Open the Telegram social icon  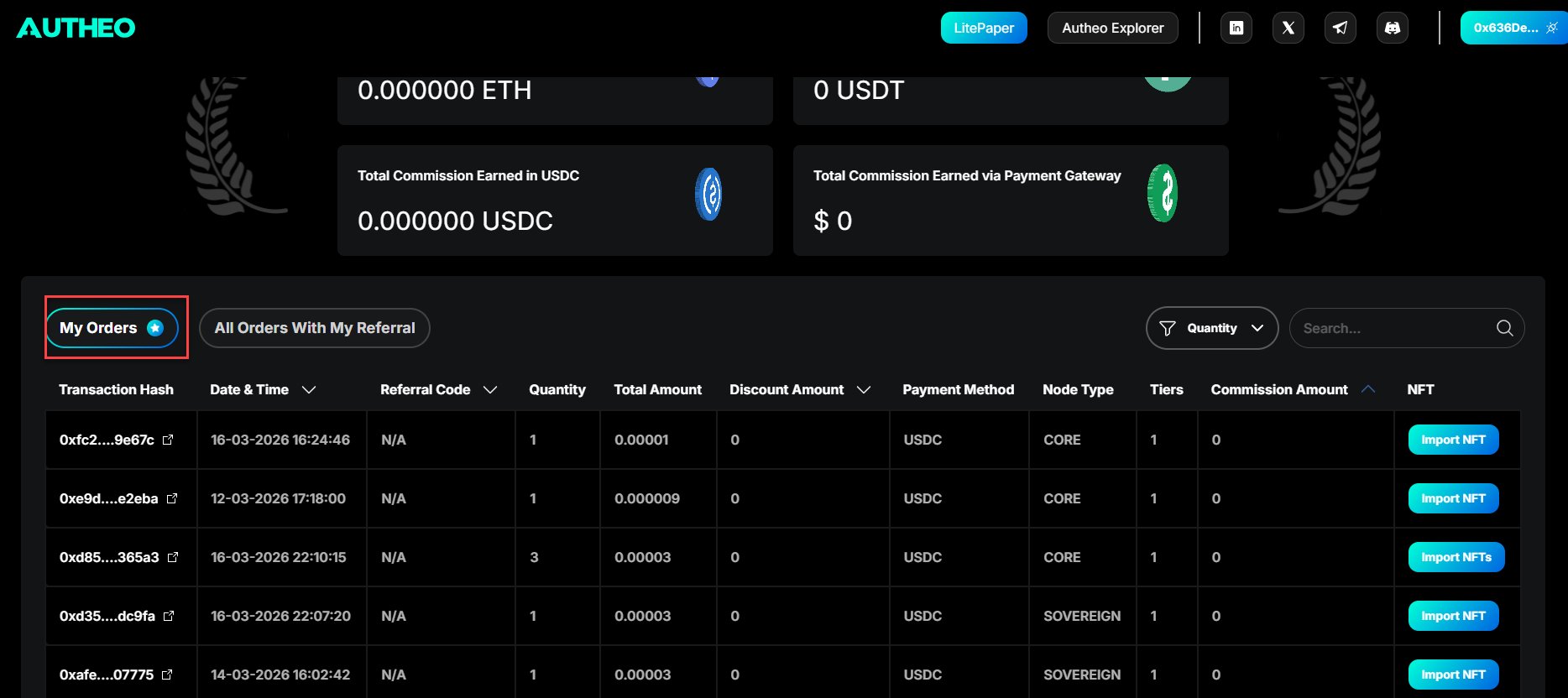[1341, 28]
